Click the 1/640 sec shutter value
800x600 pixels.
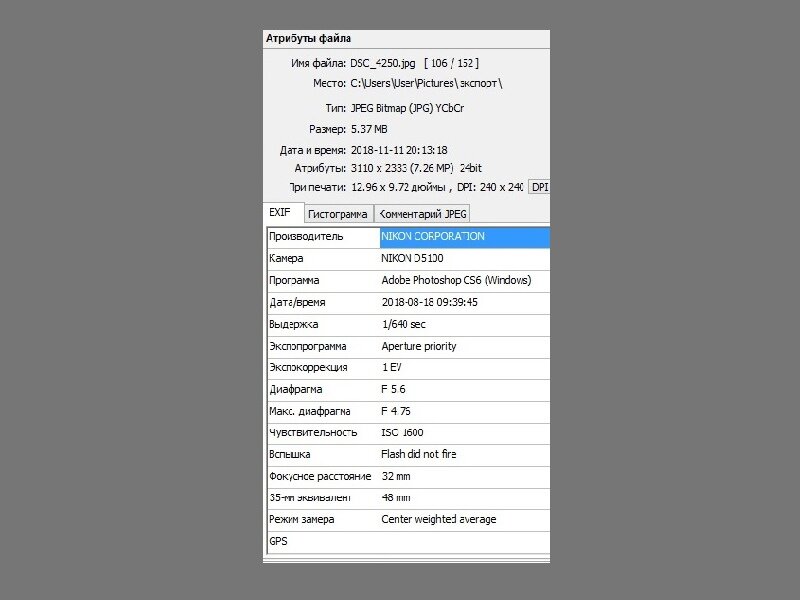pyautogui.click(x=404, y=324)
